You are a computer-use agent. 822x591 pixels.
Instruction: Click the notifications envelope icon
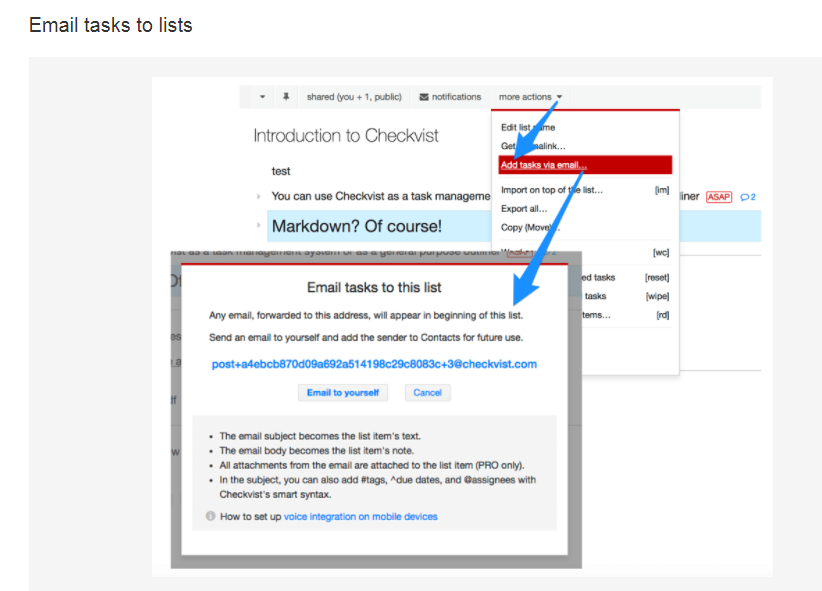(x=424, y=97)
